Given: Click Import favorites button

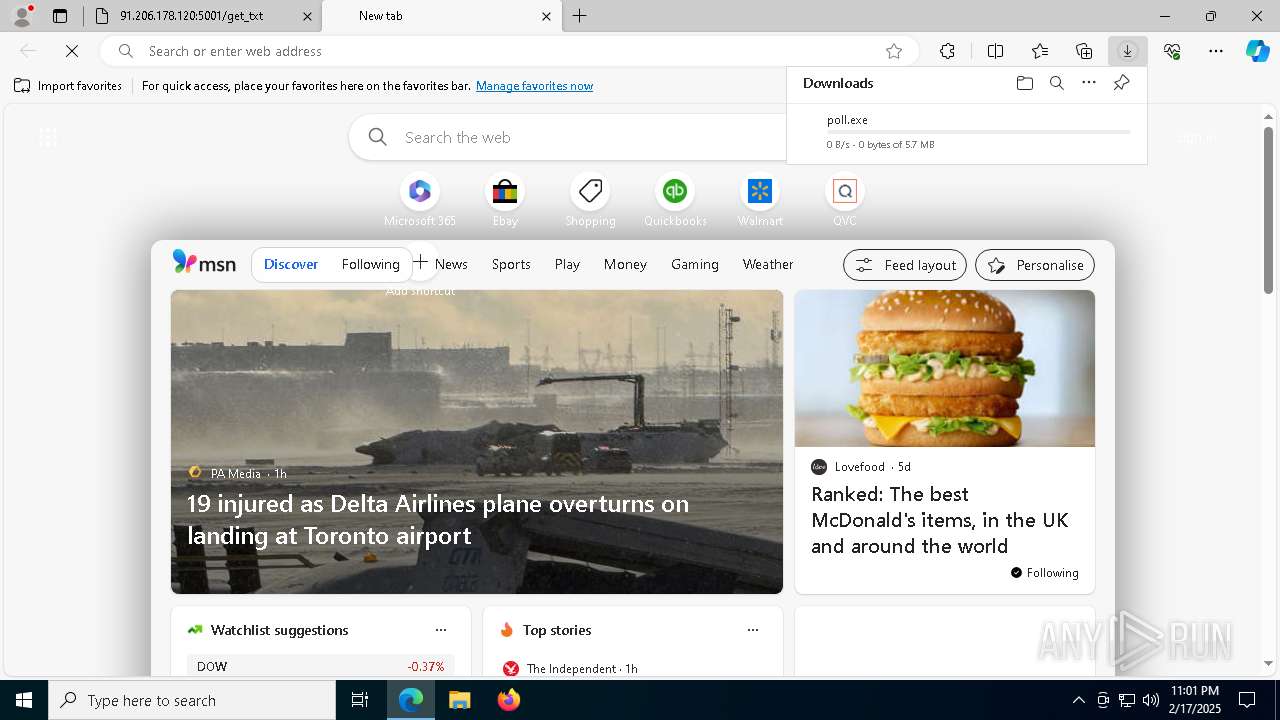Looking at the screenshot, I should tap(68, 86).
